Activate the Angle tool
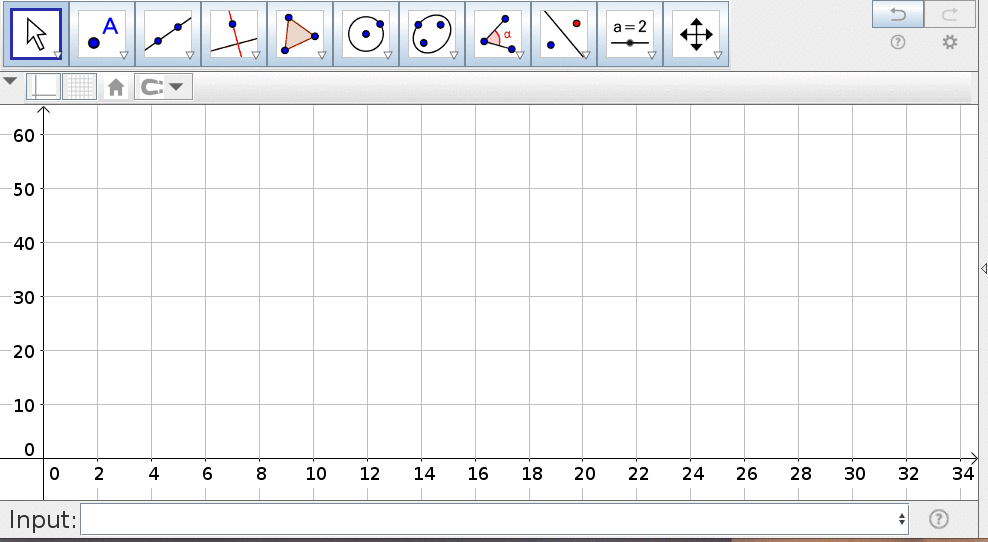988x542 pixels. (498, 33)
